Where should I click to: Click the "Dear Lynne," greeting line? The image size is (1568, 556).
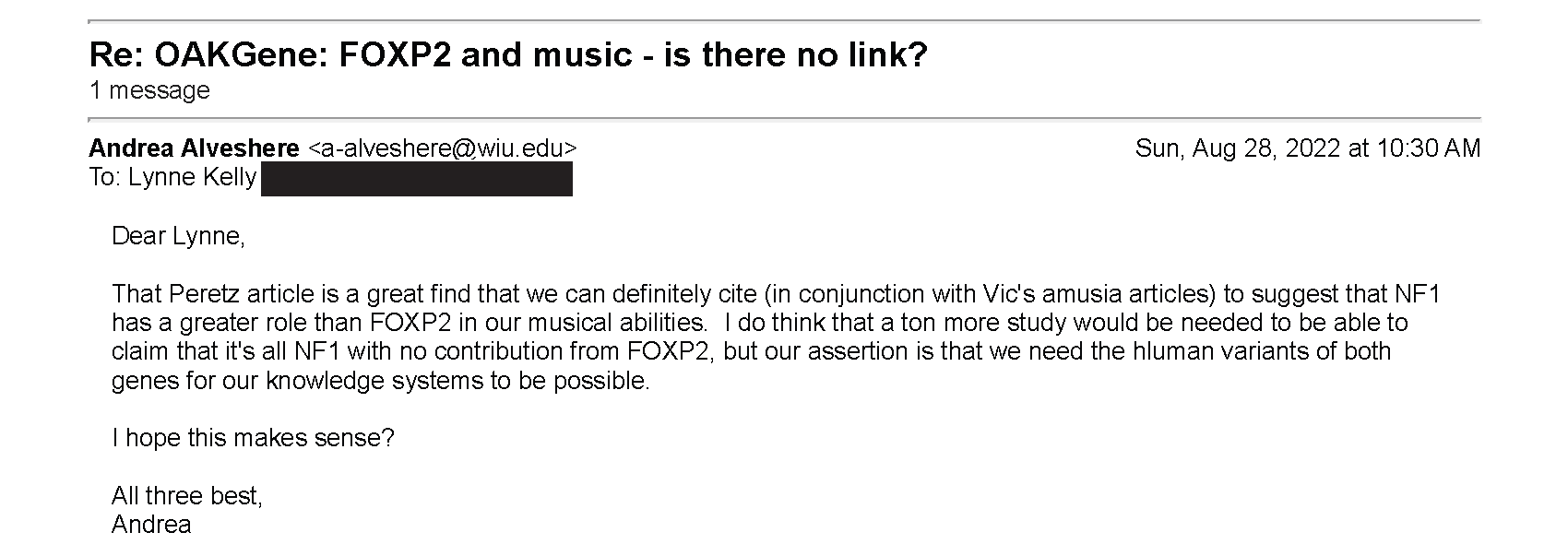click(x=178, y=236)
